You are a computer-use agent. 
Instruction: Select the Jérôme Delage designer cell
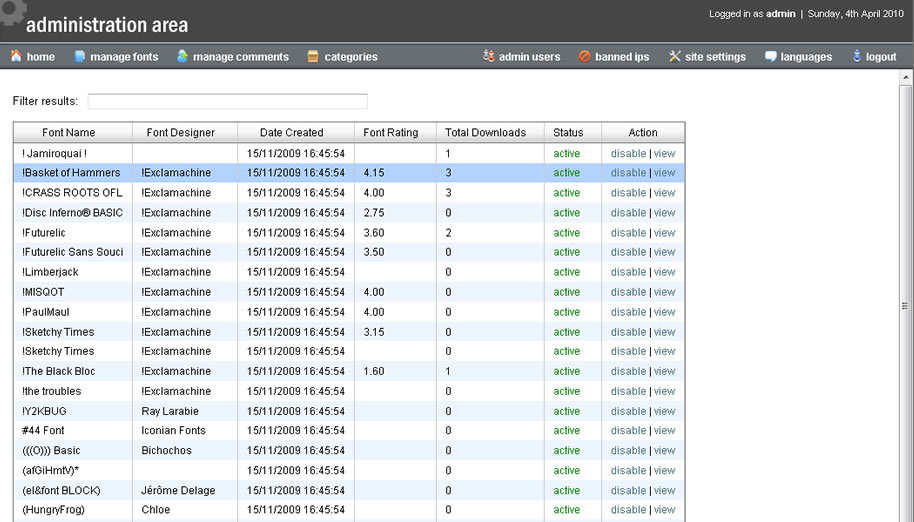click(185, 490)
